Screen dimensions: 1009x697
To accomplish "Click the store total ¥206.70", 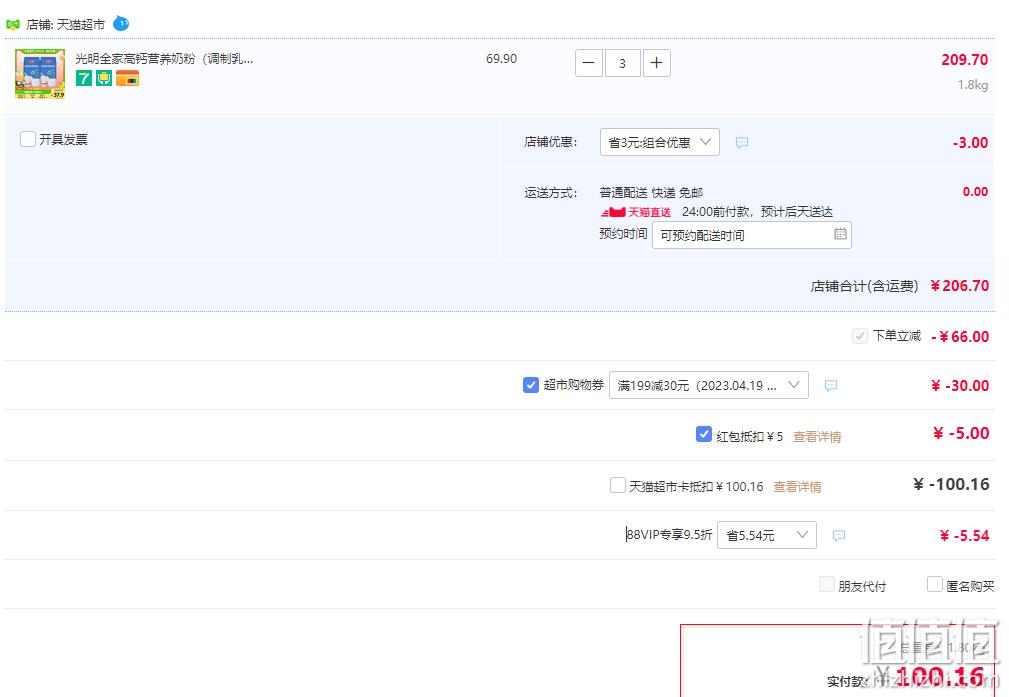I will point(959,286).
